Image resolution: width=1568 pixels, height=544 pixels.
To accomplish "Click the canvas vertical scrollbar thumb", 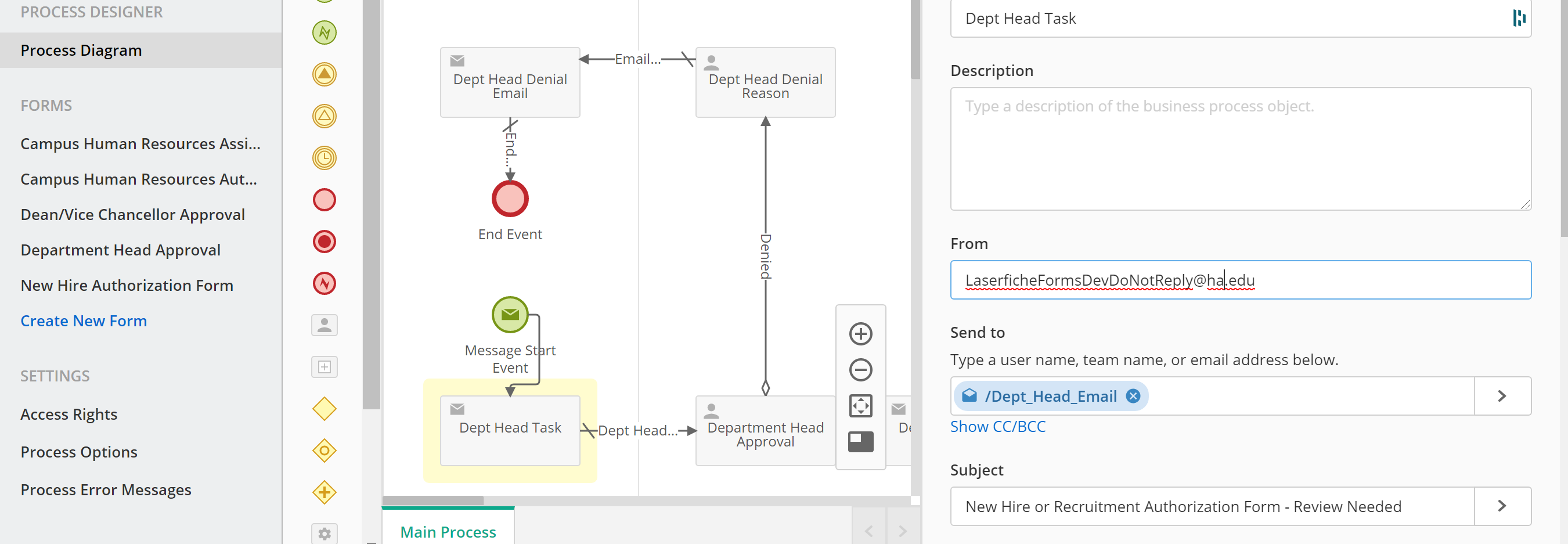I will (x=915, y=39).
